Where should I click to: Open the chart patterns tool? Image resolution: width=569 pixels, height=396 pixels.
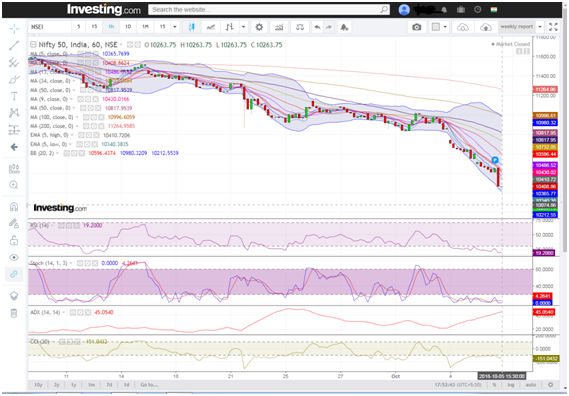point(14,113)
